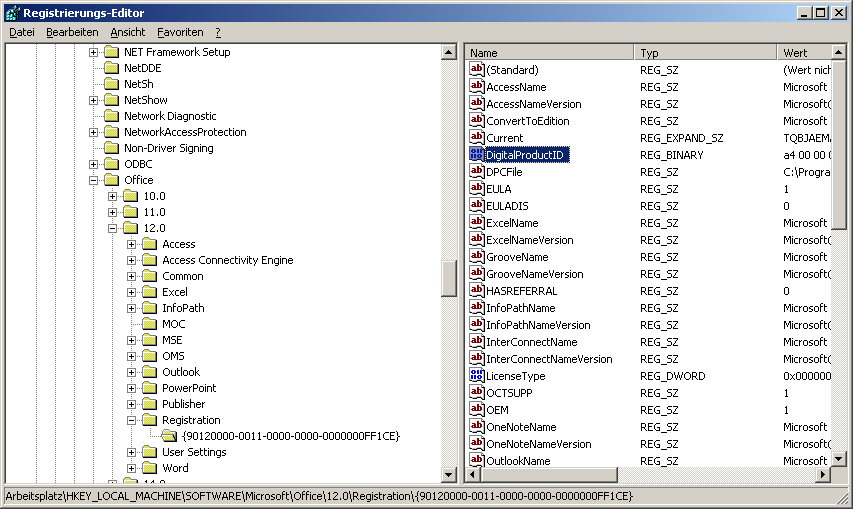Click the string icon next to DPCFile

coord(476,171)
